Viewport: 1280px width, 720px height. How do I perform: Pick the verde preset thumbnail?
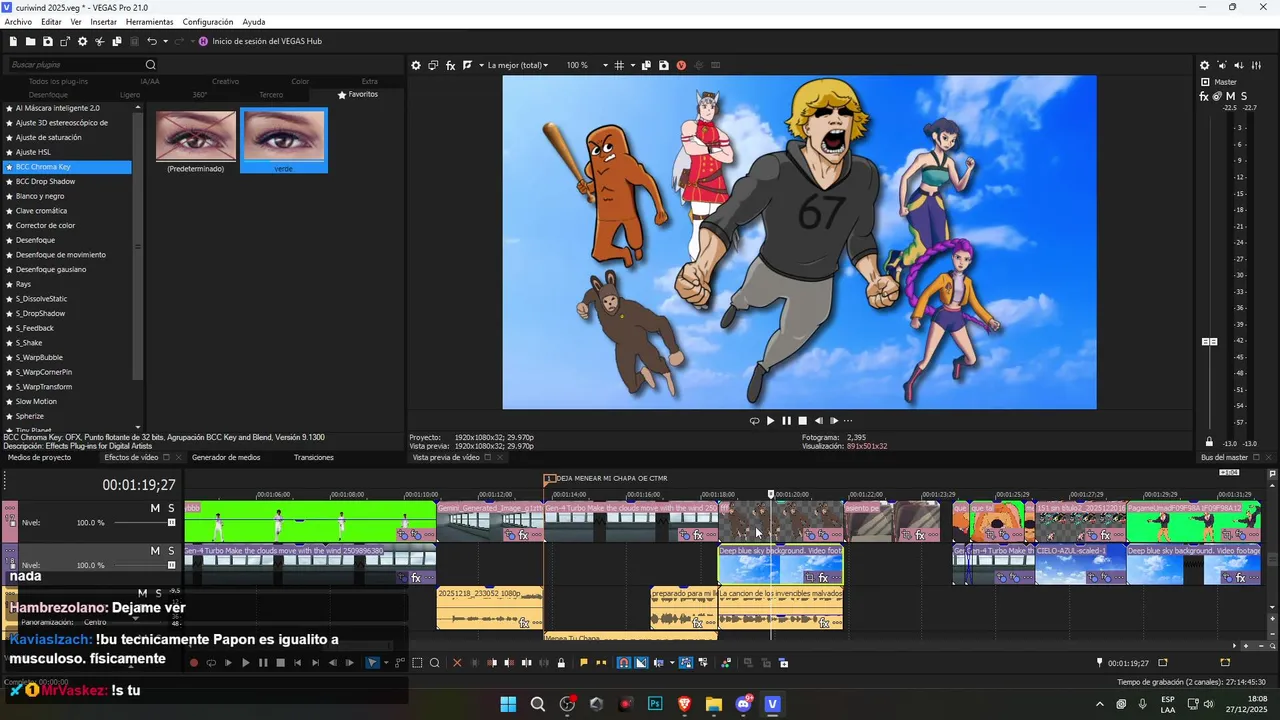click(284, 141)
